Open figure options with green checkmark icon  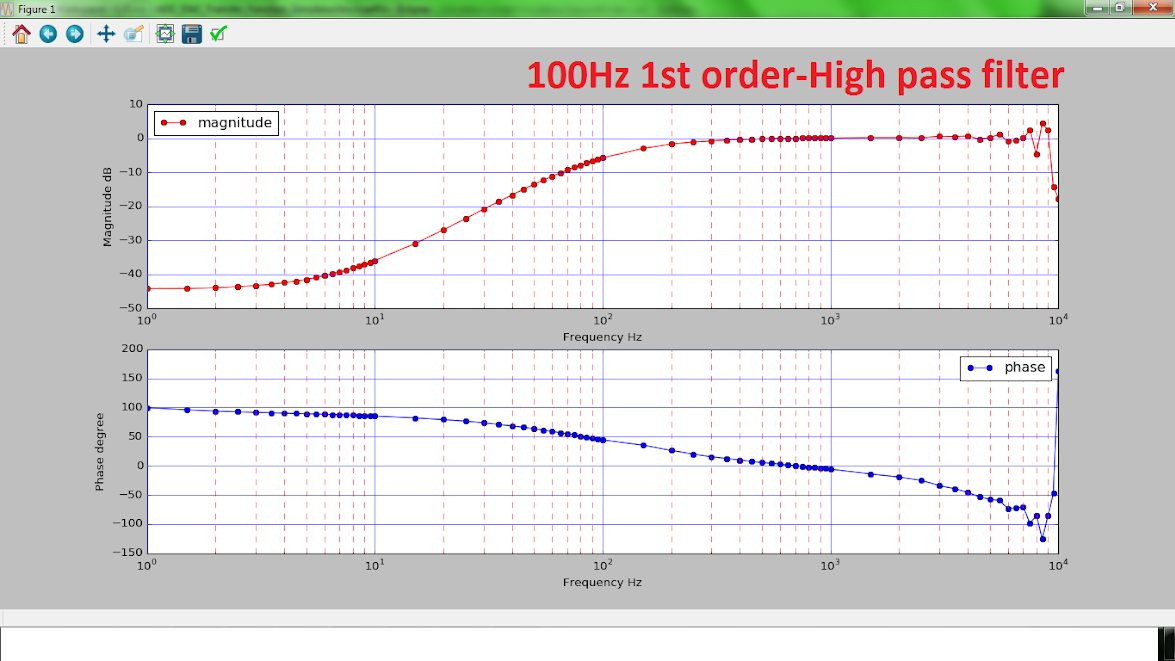point(218,34)
